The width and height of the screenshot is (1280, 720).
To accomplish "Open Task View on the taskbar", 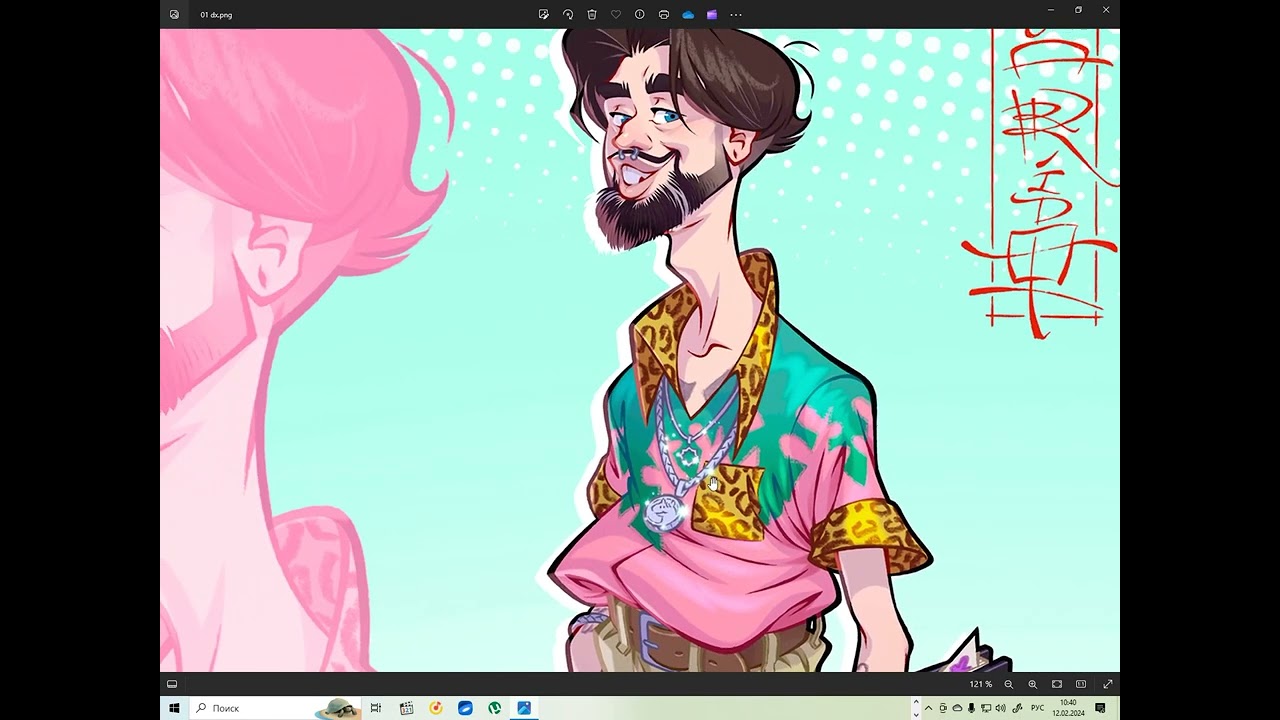I will 376,708.
